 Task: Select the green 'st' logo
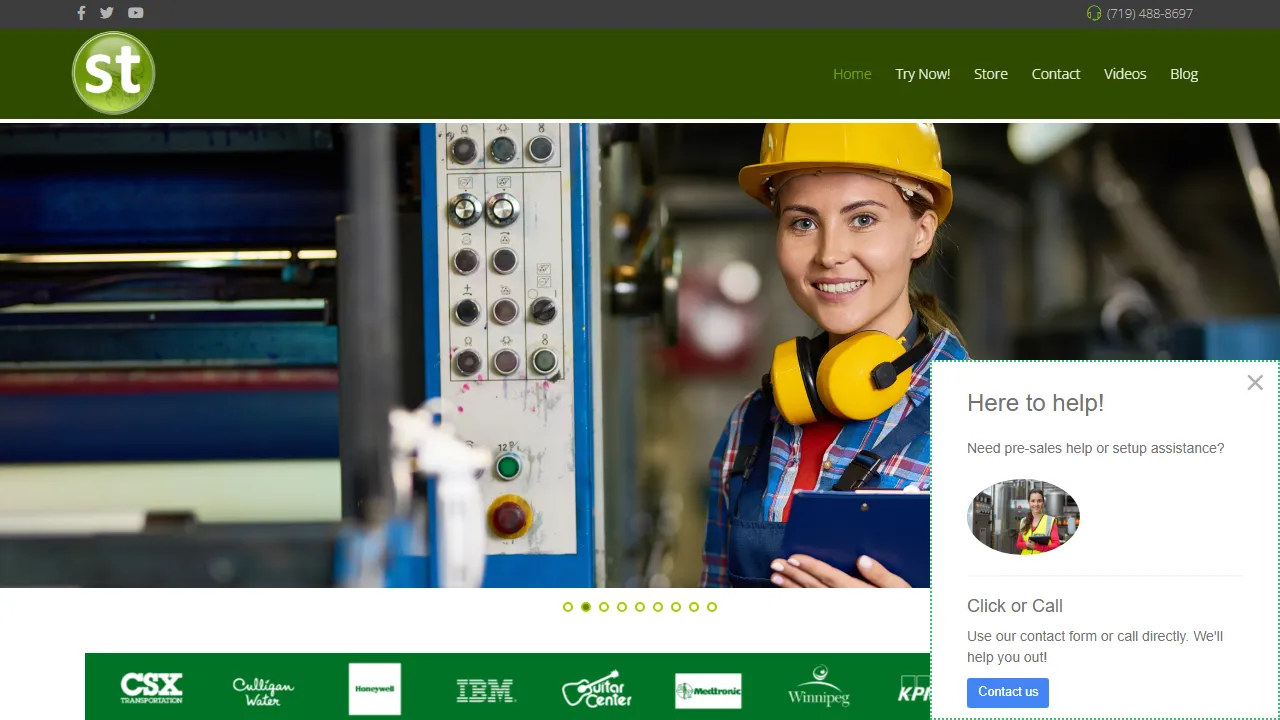(113, 73)
